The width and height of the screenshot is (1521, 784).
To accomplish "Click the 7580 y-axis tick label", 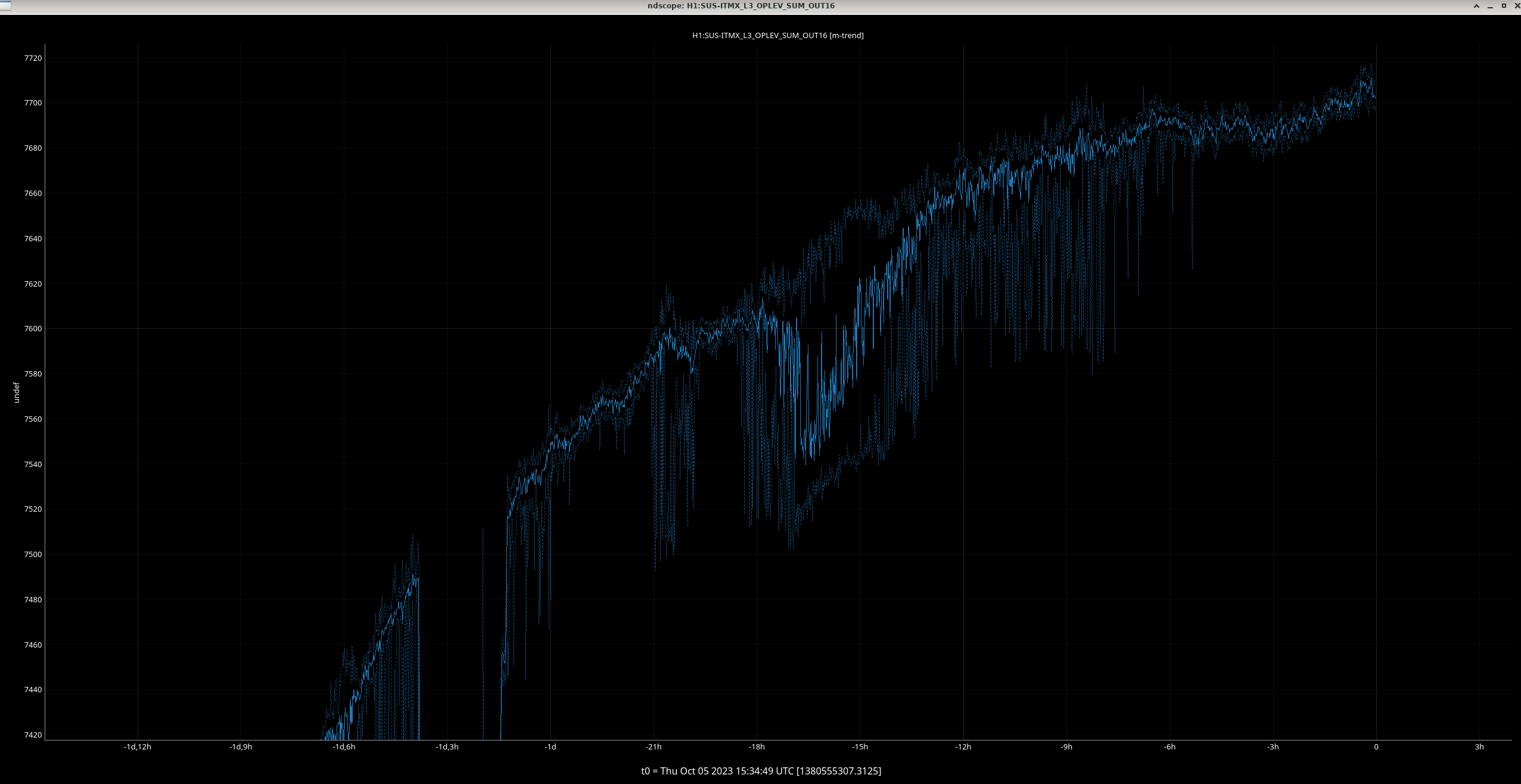I will click(x=33, y=374).
